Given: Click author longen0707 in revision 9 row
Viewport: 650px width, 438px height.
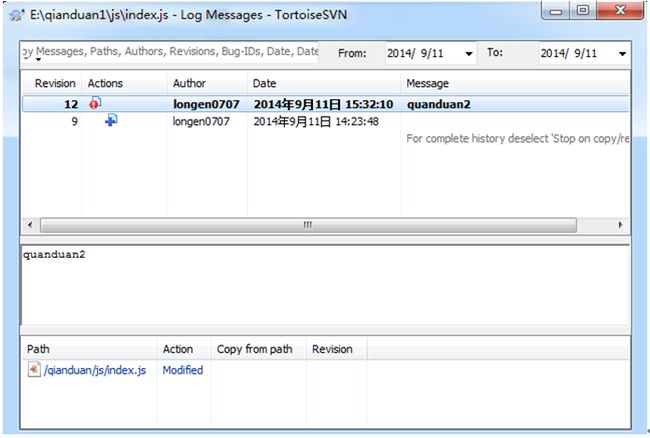Looking at the screenshot, I should [x=201, y=121].
